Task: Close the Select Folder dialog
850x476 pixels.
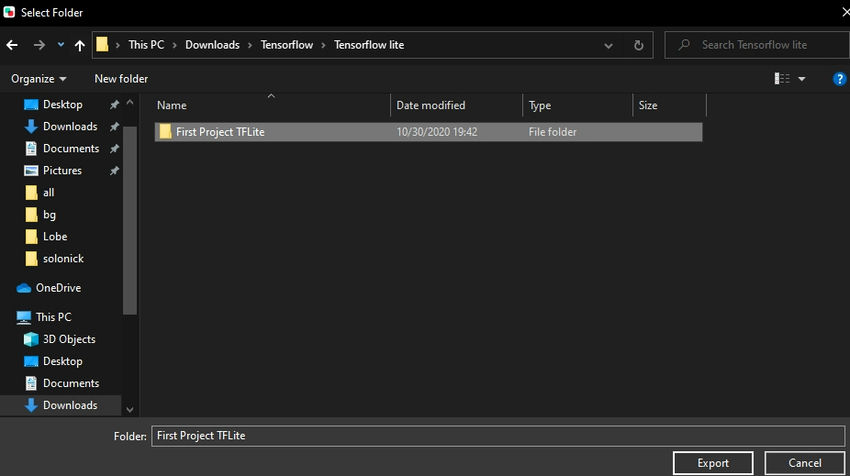Action: pyautogui.click(x=845, y=12)
